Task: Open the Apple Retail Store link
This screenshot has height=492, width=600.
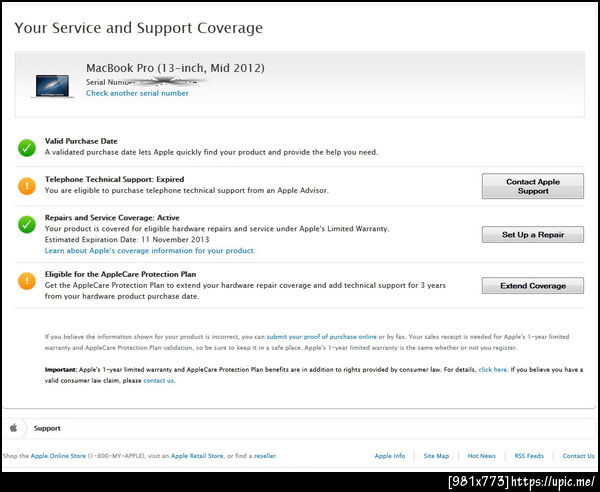Action: pos(197,456)
